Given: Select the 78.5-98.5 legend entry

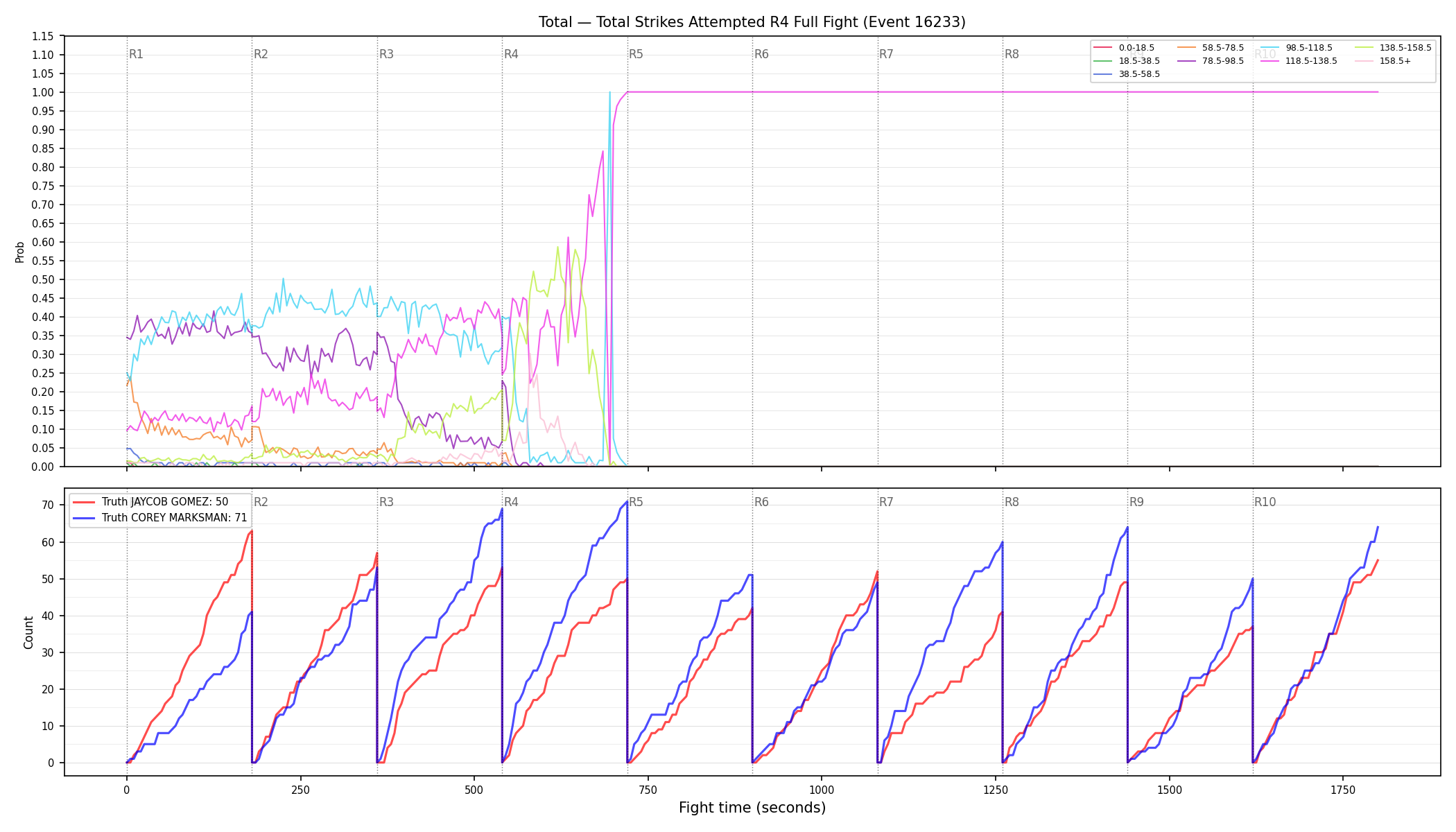Looking at the screenshot, I should (1210, 61).
